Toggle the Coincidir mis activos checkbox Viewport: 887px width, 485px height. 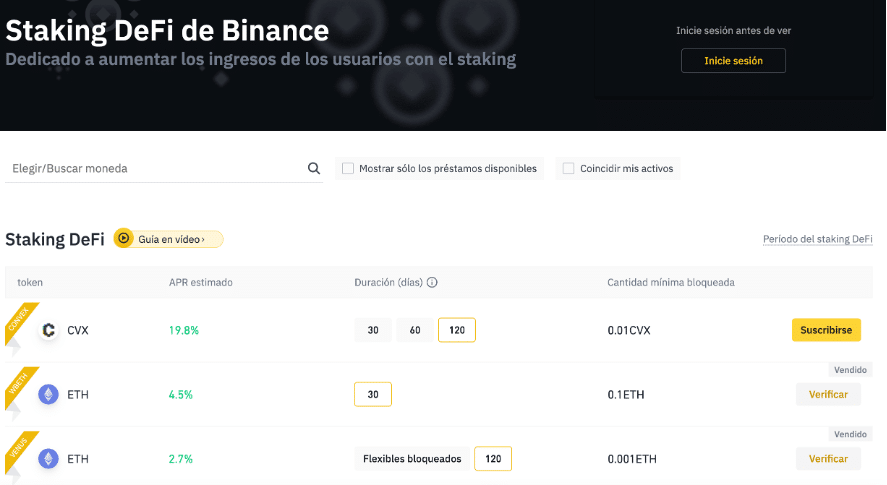(569, 169)
